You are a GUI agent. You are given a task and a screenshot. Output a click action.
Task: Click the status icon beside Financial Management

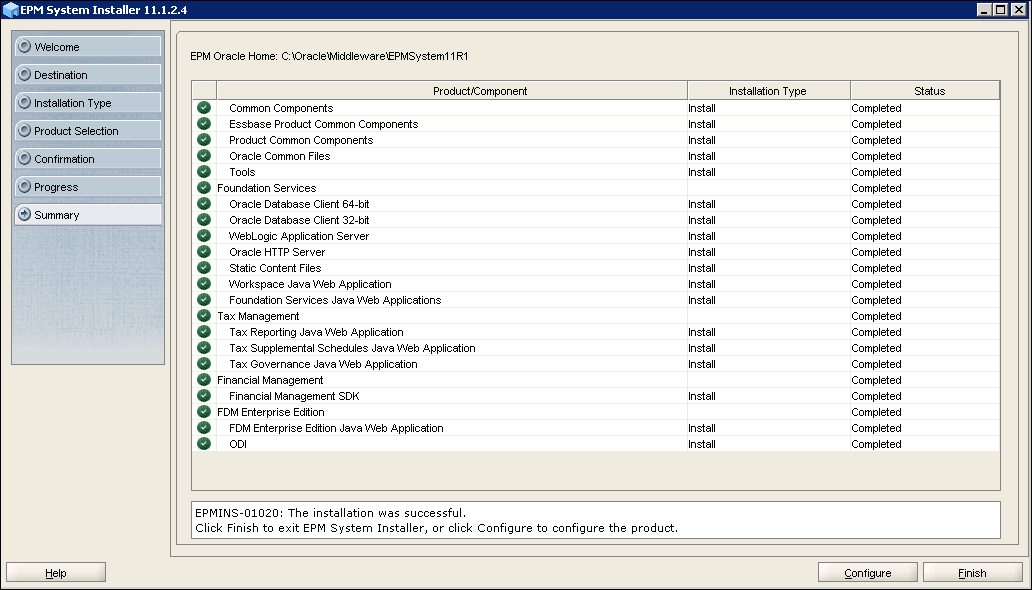tap(204, 380)
